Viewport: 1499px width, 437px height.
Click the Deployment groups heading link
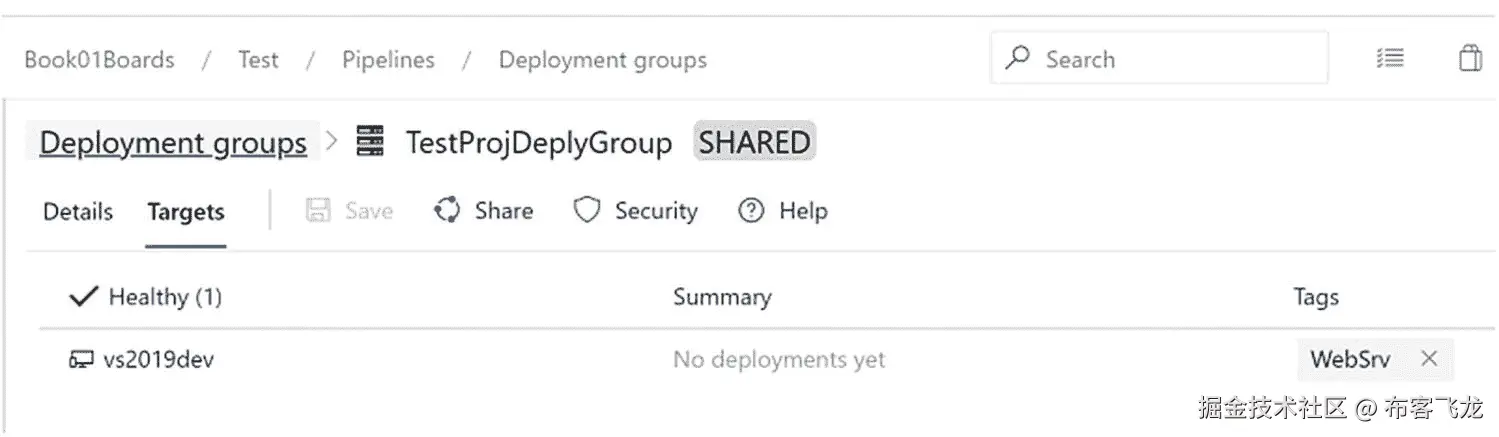[173, 143]
